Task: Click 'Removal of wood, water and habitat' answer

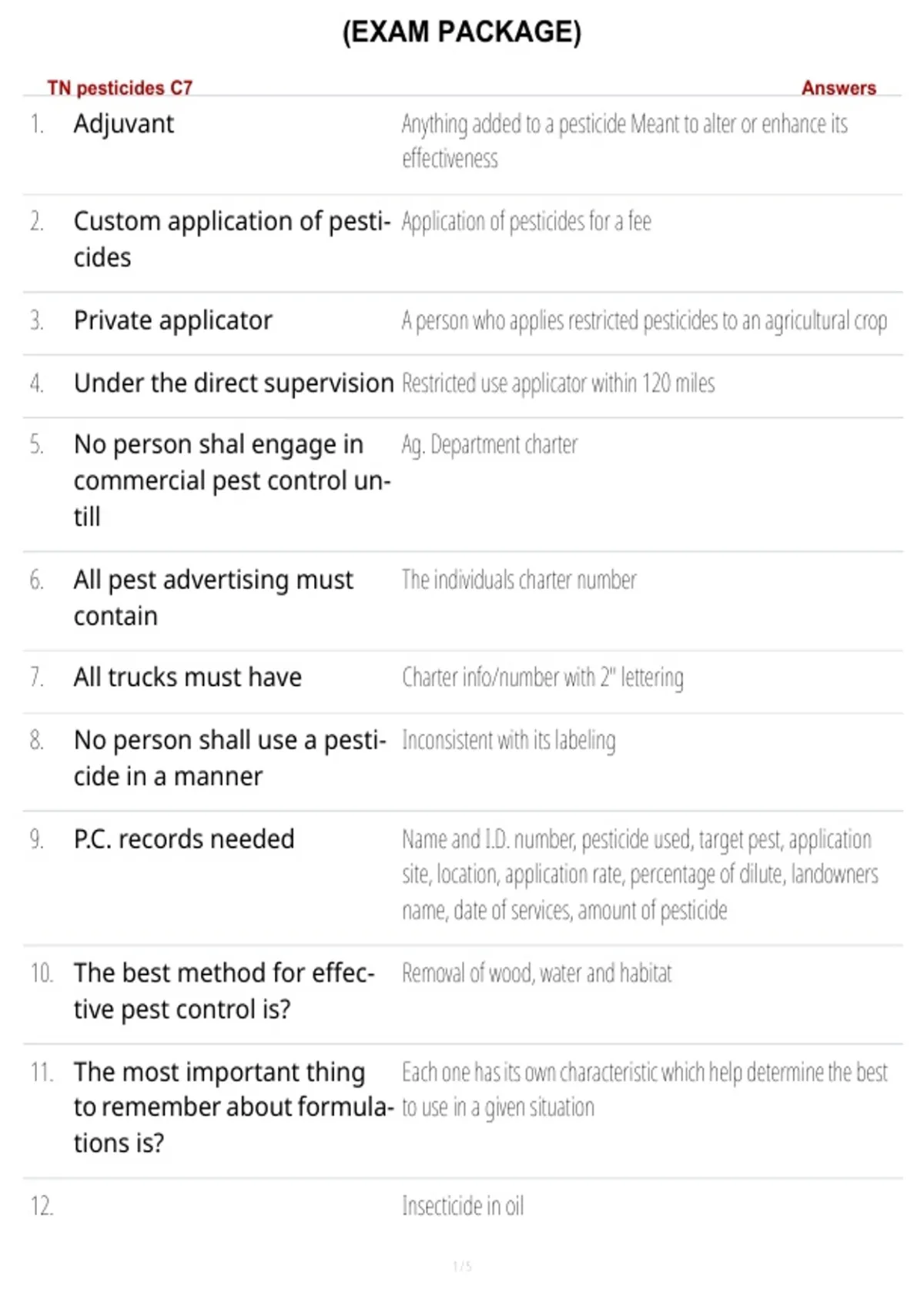Action: [537, 973]
